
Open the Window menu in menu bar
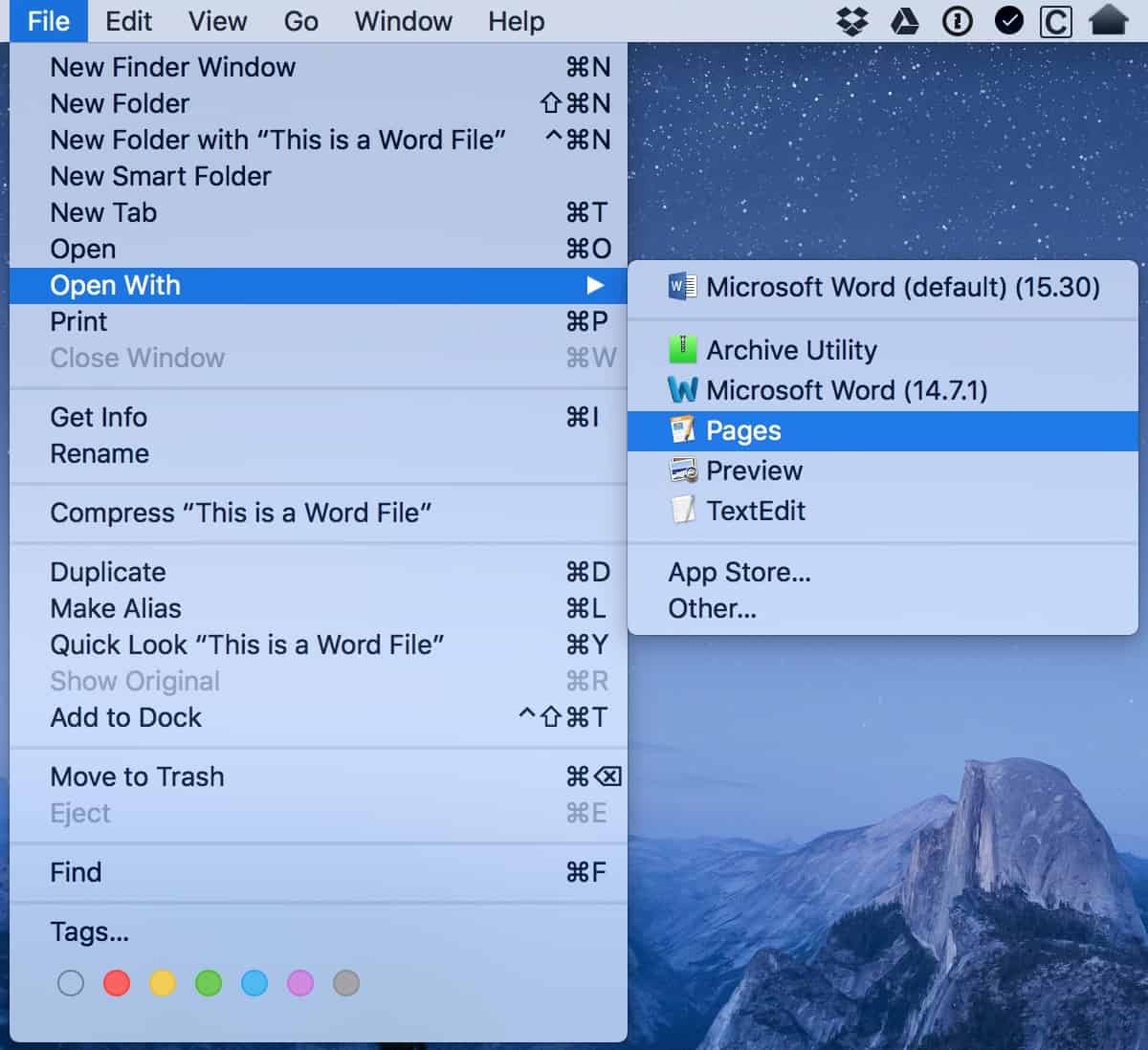tap(403, 21)
